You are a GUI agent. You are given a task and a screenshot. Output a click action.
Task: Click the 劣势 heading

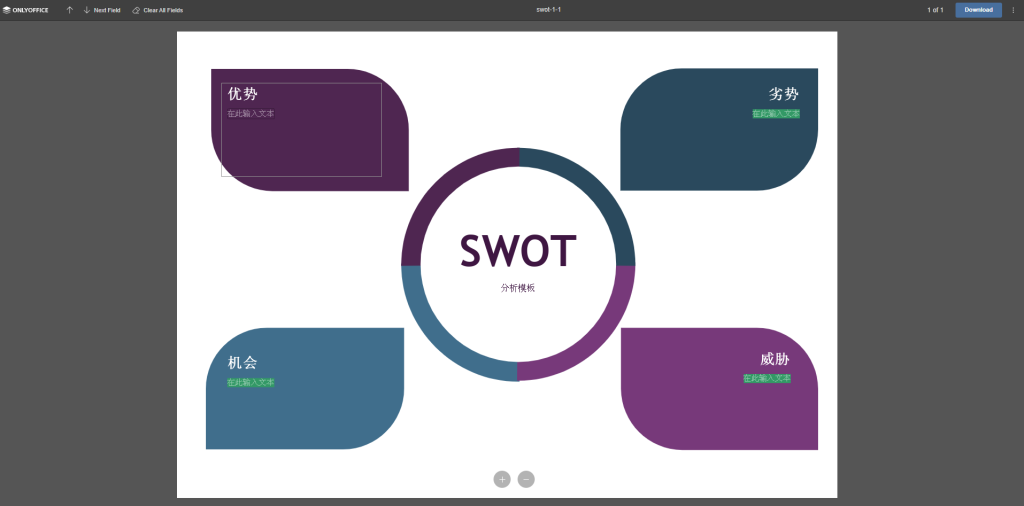[783, 94]
